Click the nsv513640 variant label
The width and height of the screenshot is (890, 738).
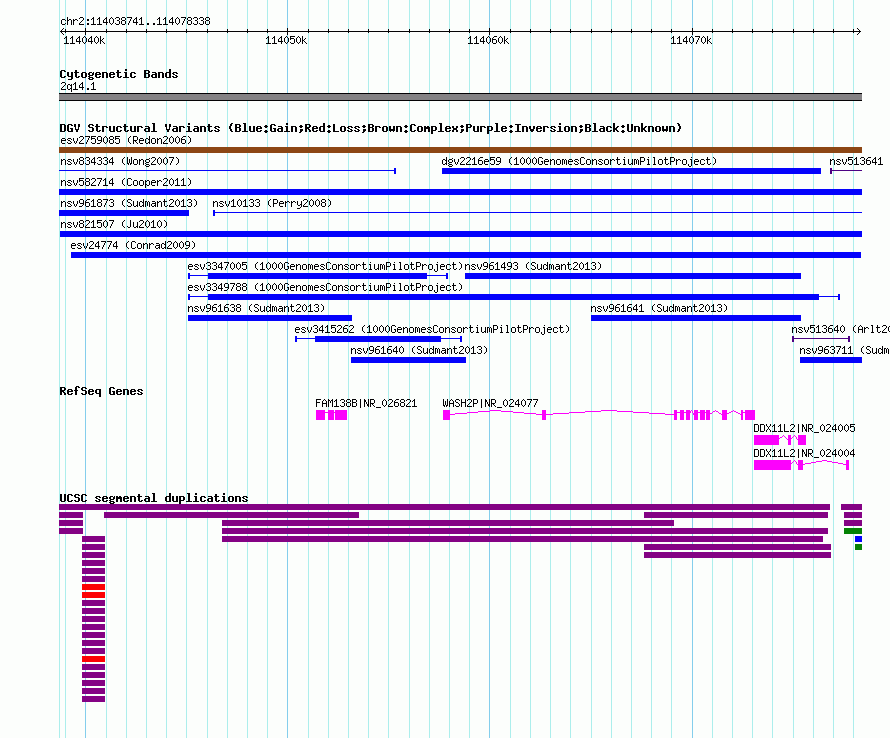click(x=841, y=329)
